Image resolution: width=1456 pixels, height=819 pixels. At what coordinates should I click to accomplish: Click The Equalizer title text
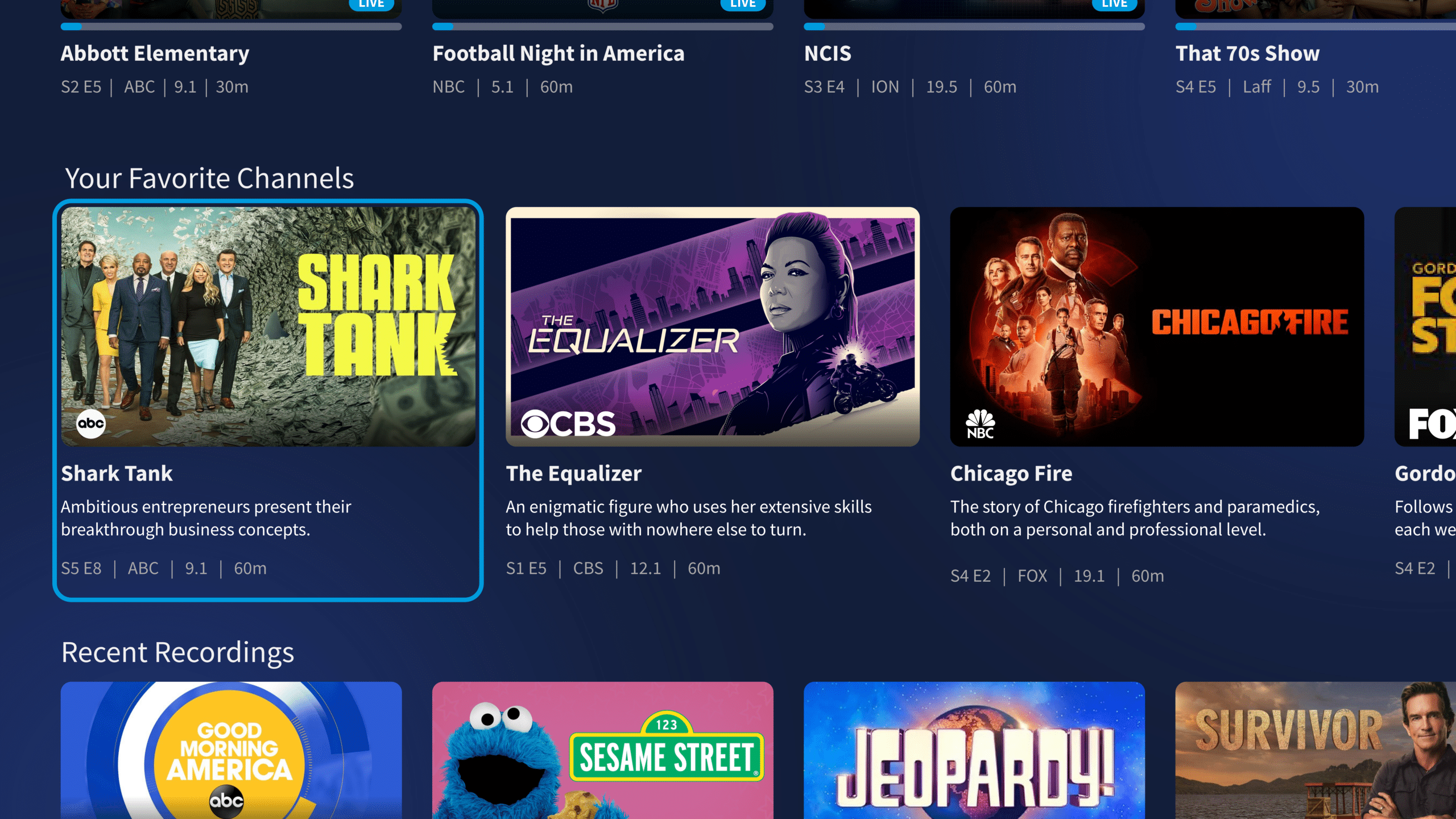tap(574, 473)
